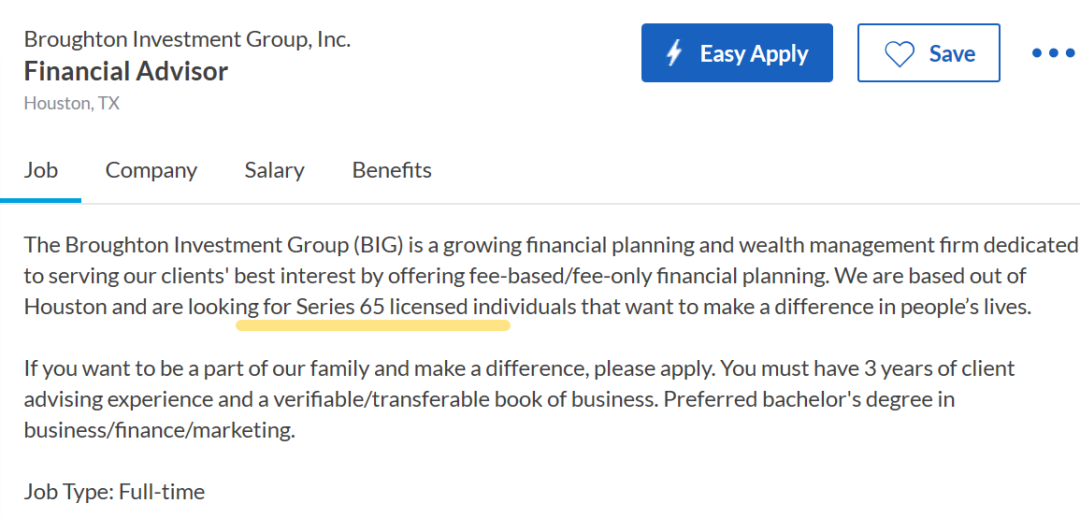Click the lightning bolt icon on Easy Apply
The height and width of the screenshot is (518, 1080).
(674, 53)
